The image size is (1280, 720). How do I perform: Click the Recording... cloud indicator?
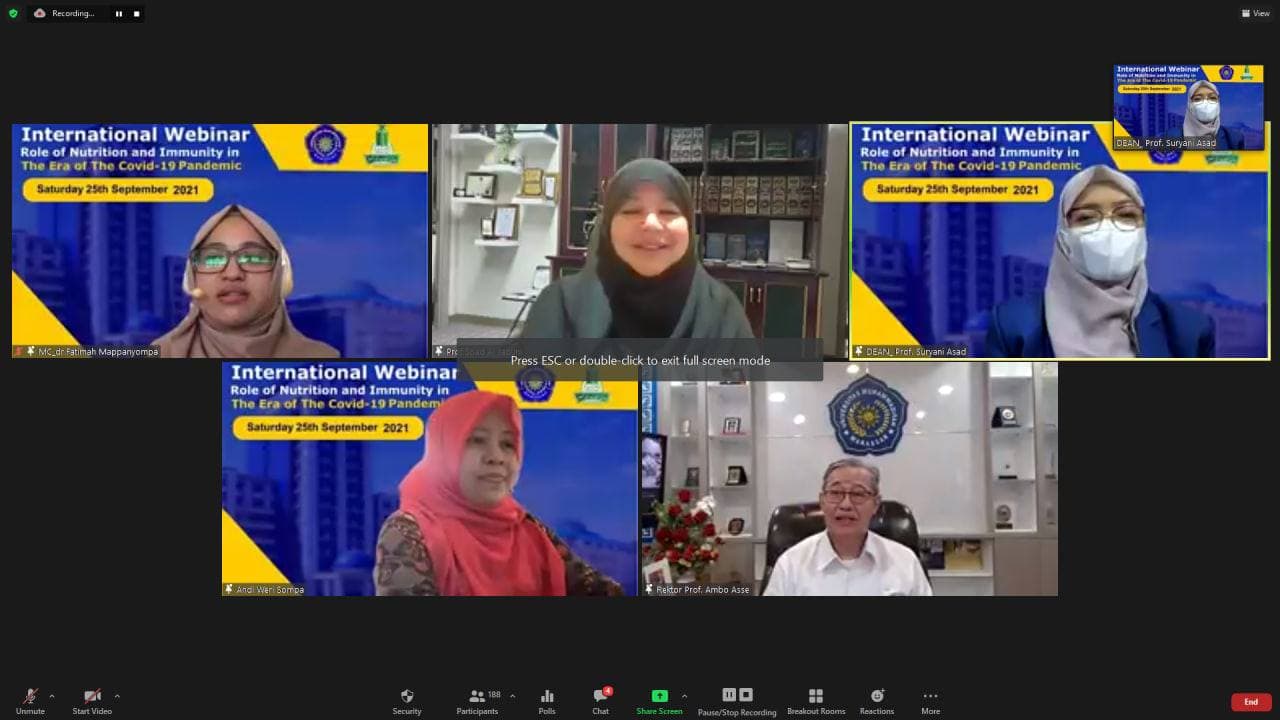(x=65, y=13)
